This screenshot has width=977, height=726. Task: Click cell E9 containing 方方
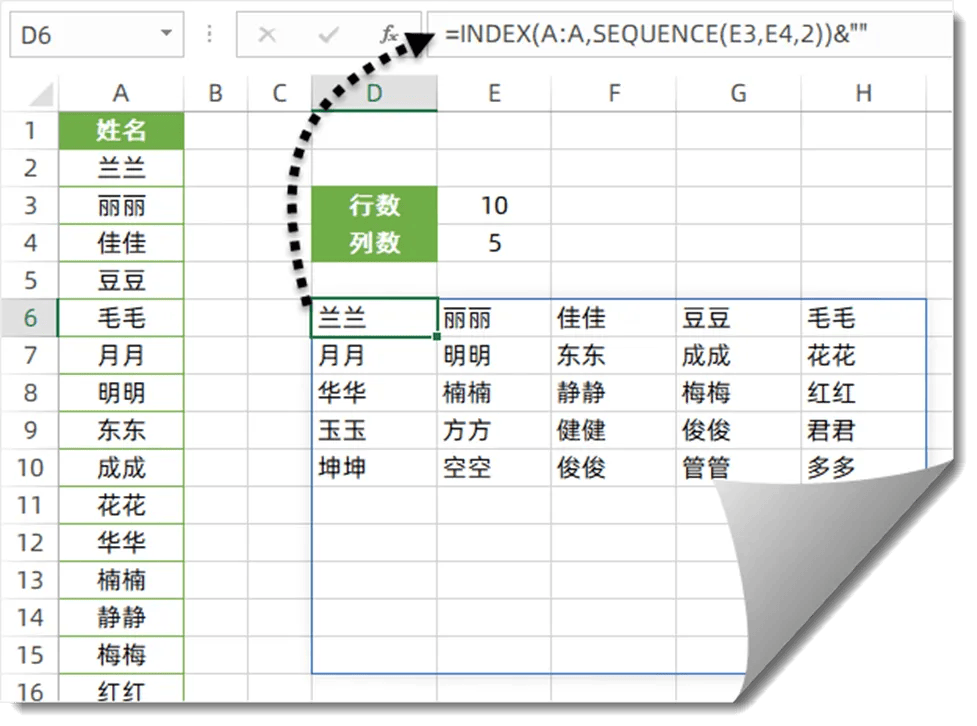[x=494, y=430]
